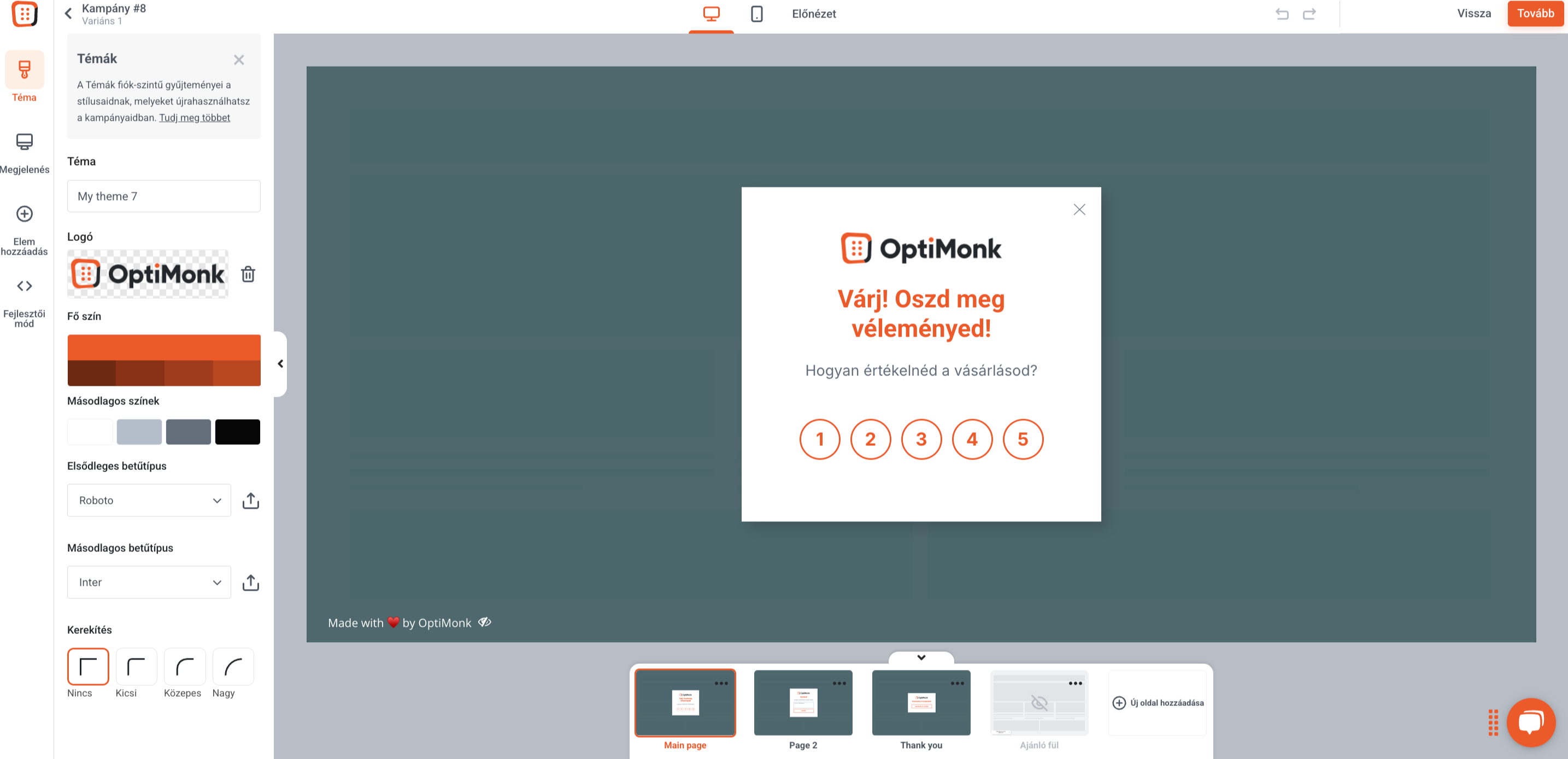Open Fejlesztői mód code editor

(x=25, y=302)
